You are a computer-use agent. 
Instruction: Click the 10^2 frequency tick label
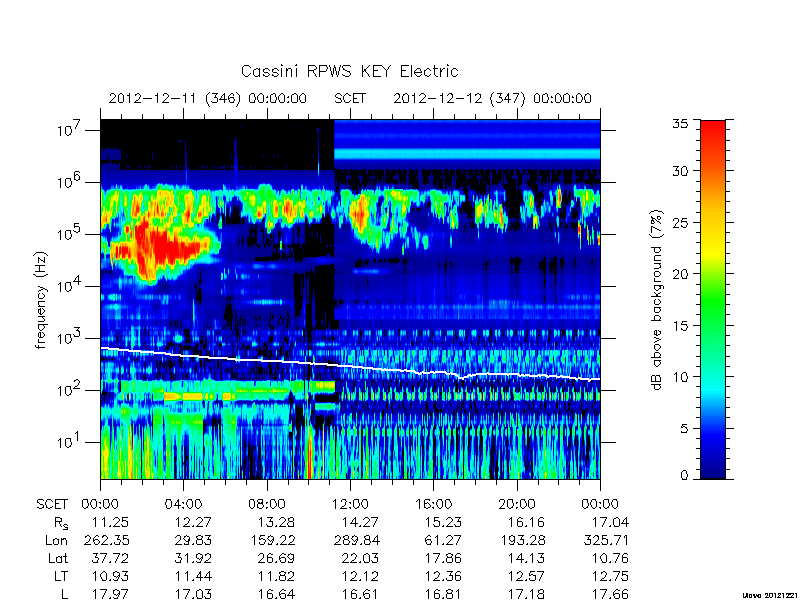[70, 390]
